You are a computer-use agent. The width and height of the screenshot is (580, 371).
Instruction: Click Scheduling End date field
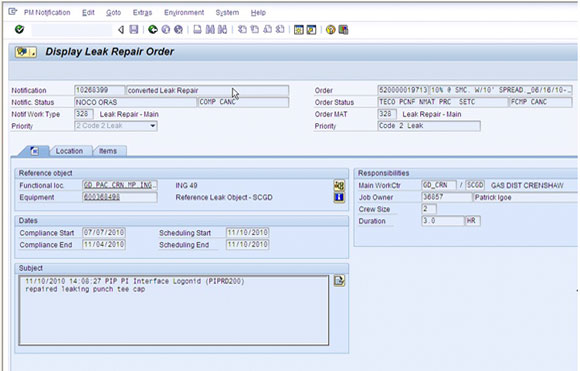pos(247,244)
